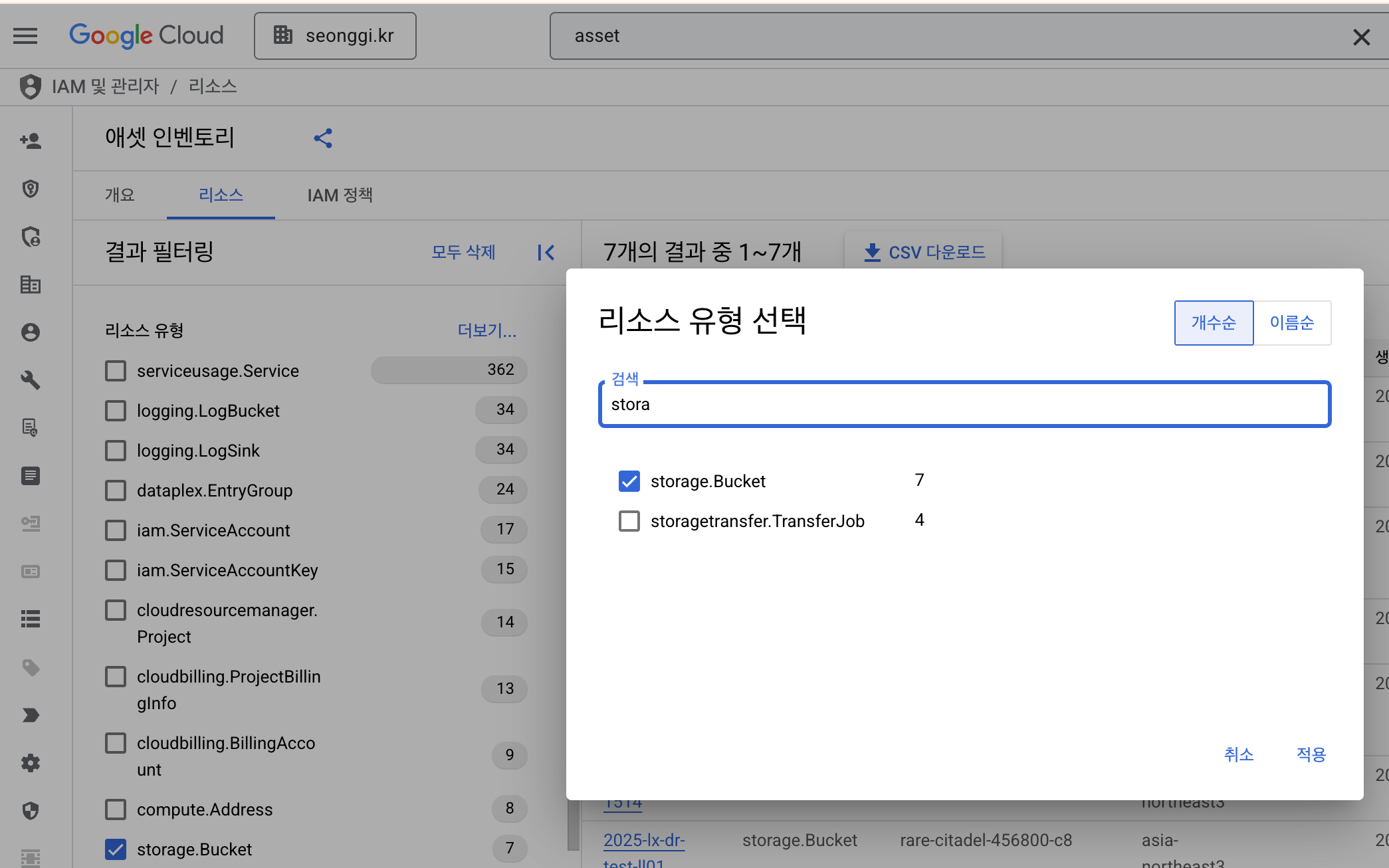Check storagetransfer.TransferJob option
The image size is (1389, 868).
point(629,521)
